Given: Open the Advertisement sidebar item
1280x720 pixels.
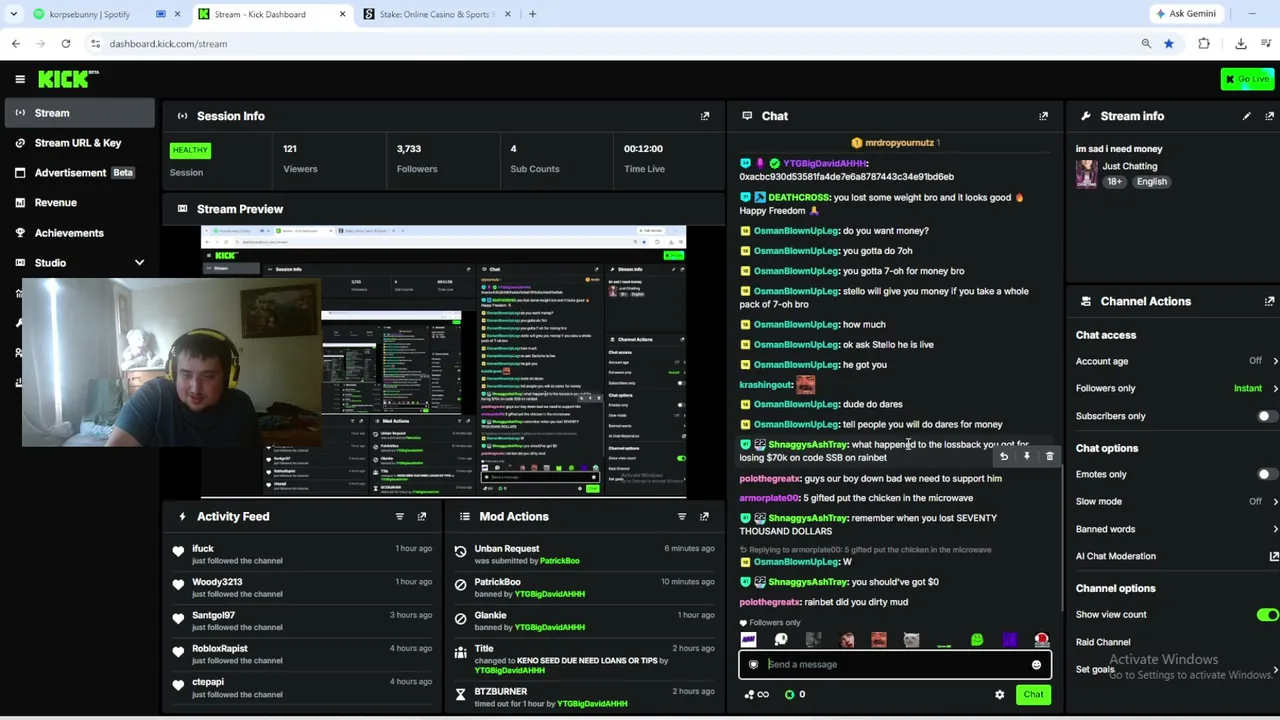Looking at the screenshot, I should tap(78, 173).
